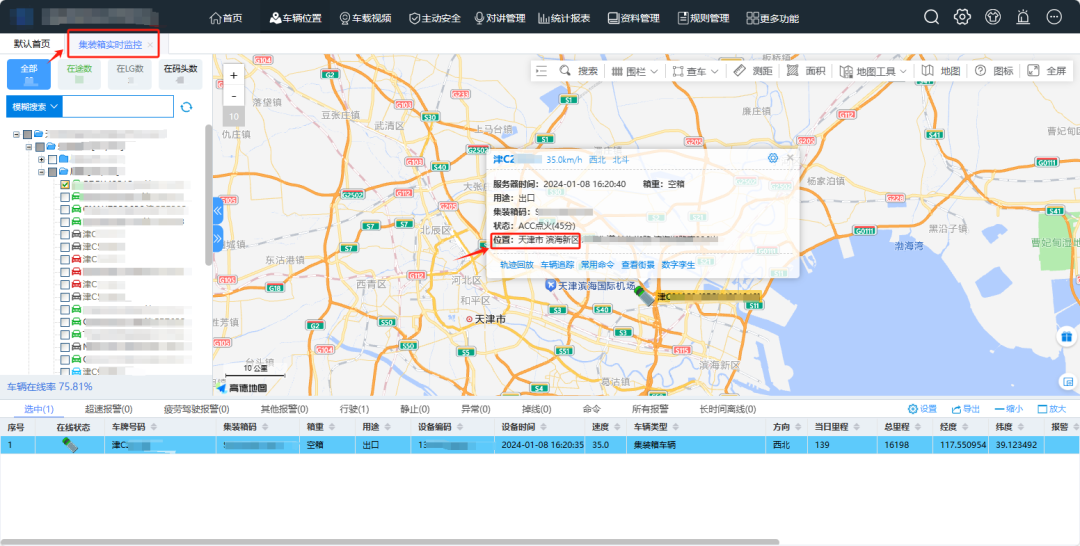Click the container truck marker on map
Screen dimensions: 1080x546
click(645, 296)
